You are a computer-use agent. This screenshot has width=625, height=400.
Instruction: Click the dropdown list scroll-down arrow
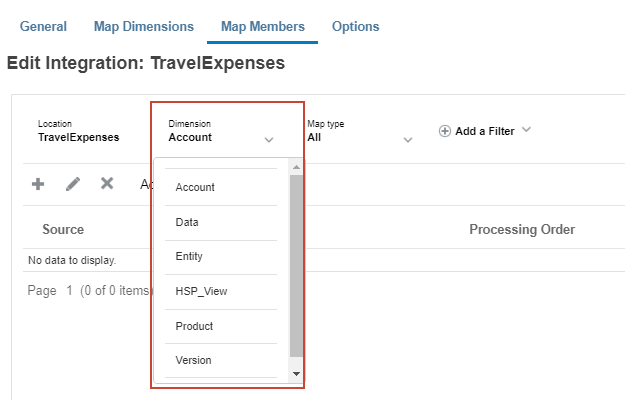(x=295, y=373)
